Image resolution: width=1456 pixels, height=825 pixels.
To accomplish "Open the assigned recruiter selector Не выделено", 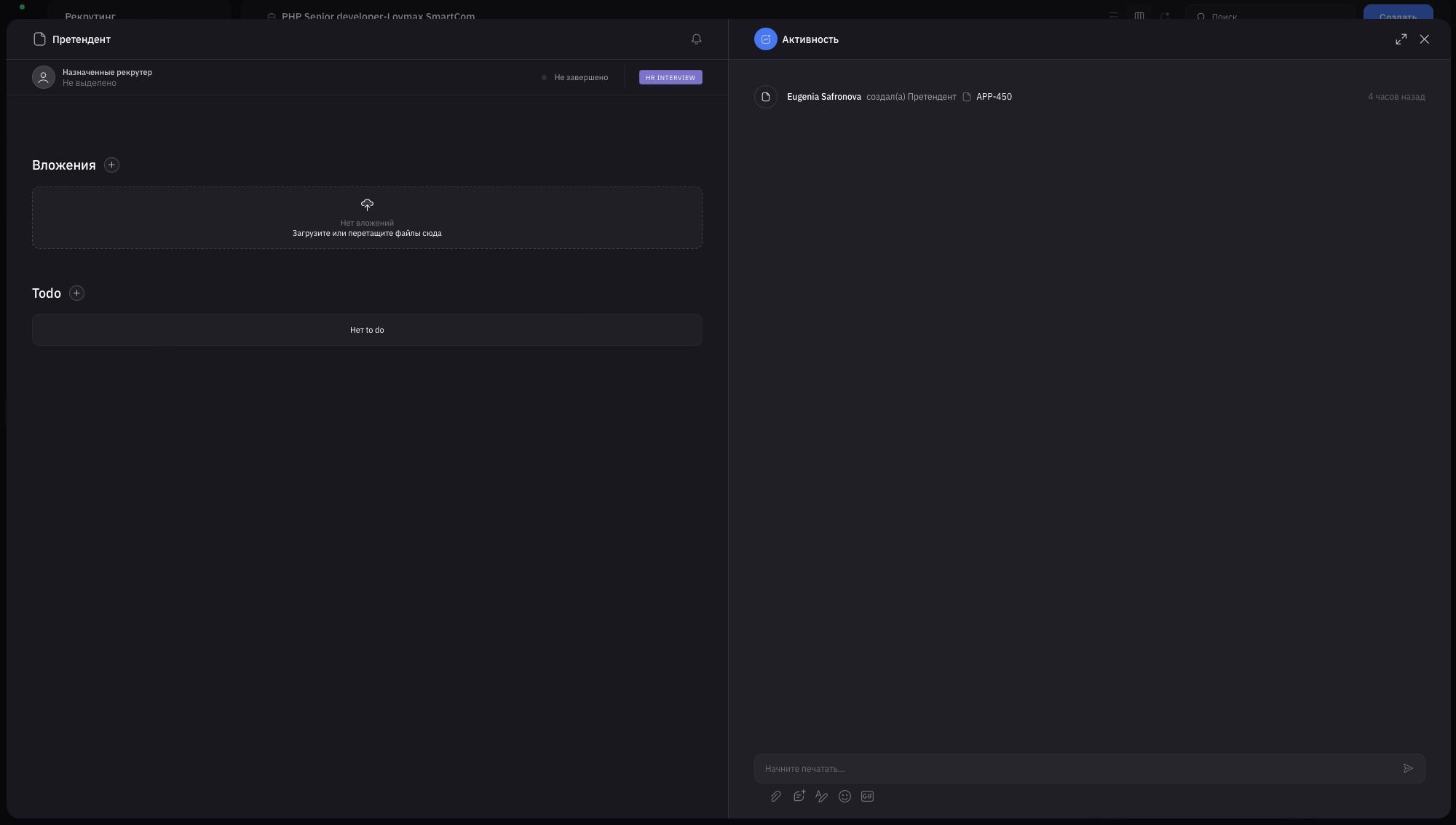I will click(89, 83).
